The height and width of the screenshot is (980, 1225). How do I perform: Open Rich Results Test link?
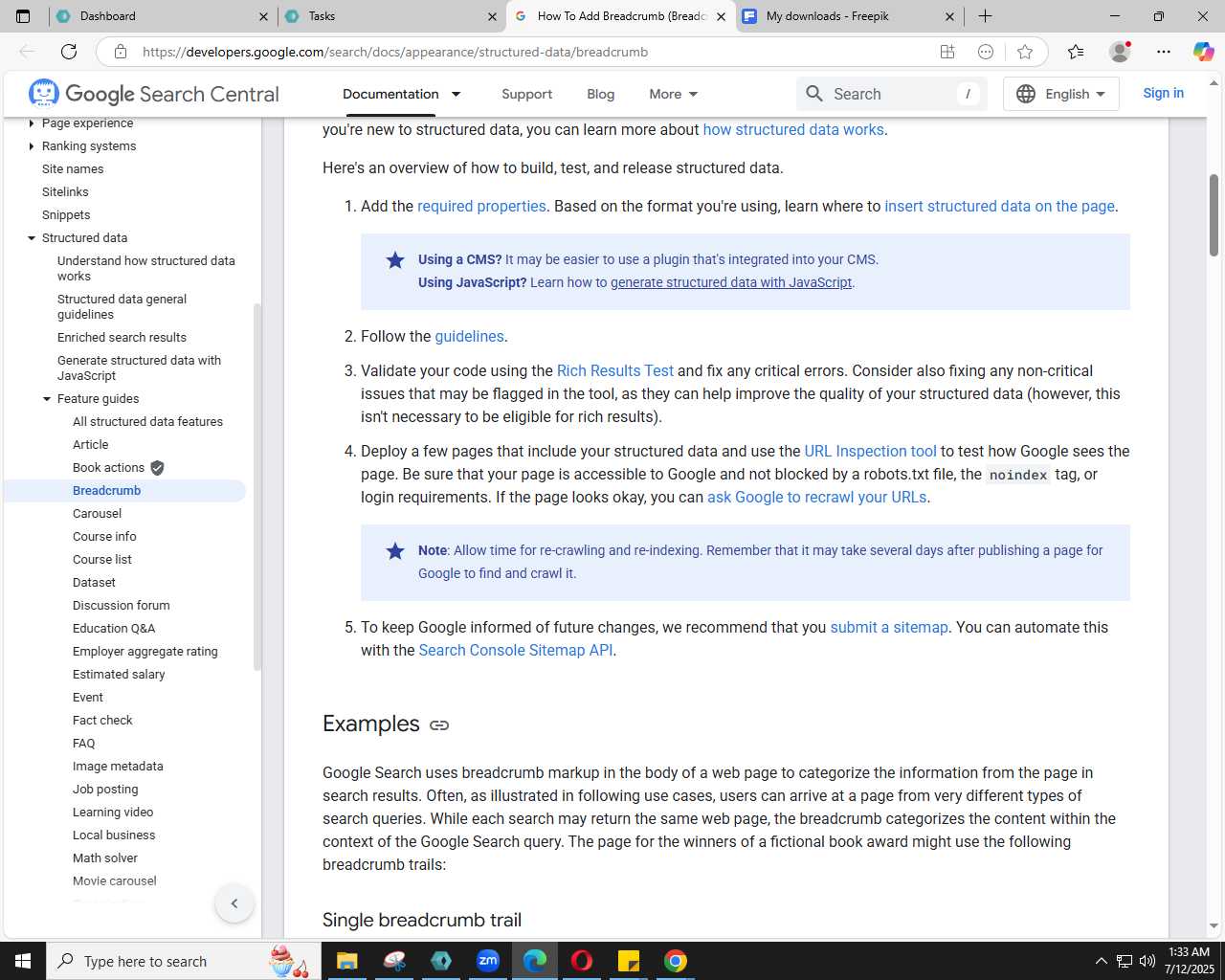615,370
